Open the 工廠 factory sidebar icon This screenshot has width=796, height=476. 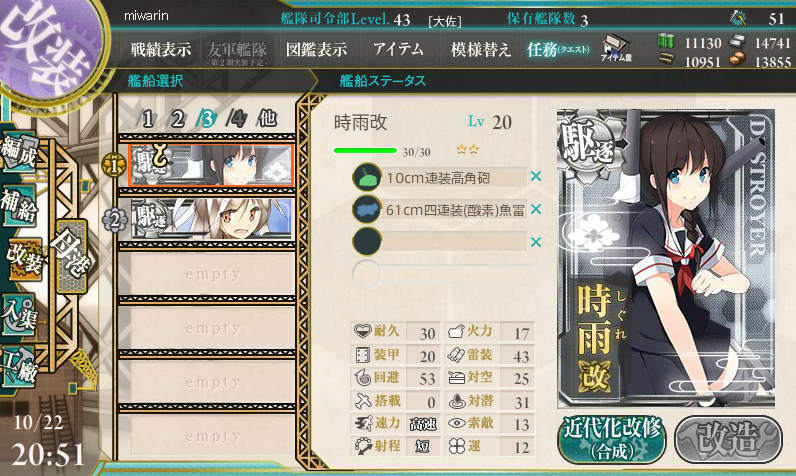click(19, 366)
